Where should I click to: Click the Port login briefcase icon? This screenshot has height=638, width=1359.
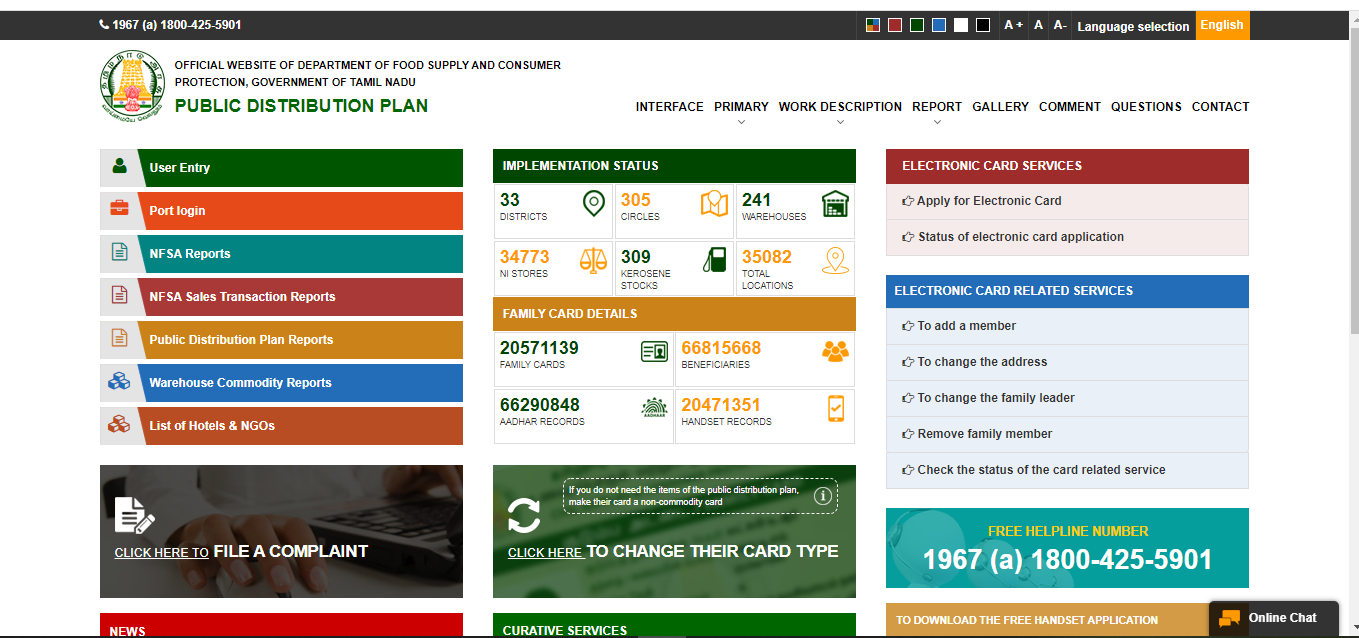pos(119,208)
